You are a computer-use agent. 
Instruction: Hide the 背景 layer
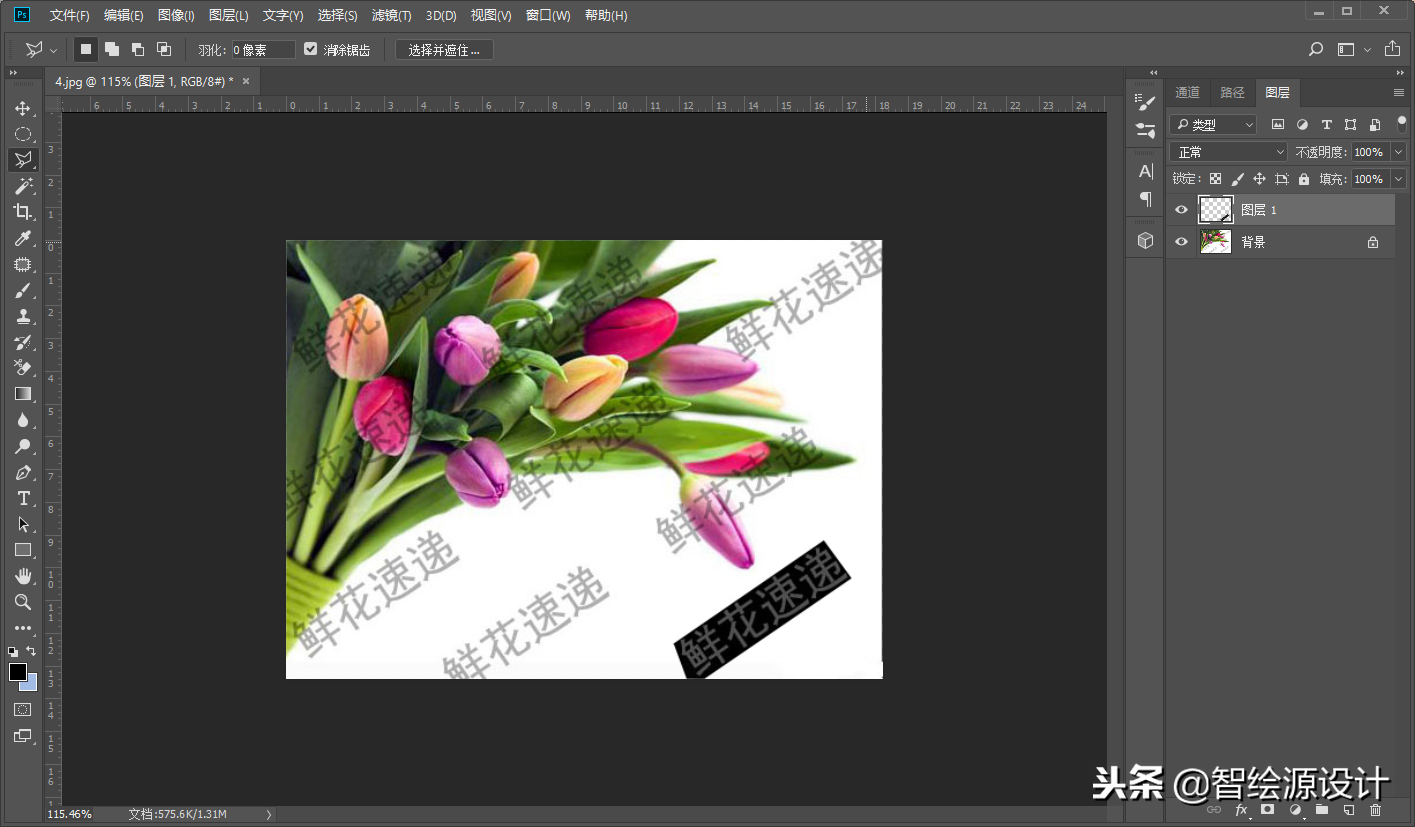1181,242
